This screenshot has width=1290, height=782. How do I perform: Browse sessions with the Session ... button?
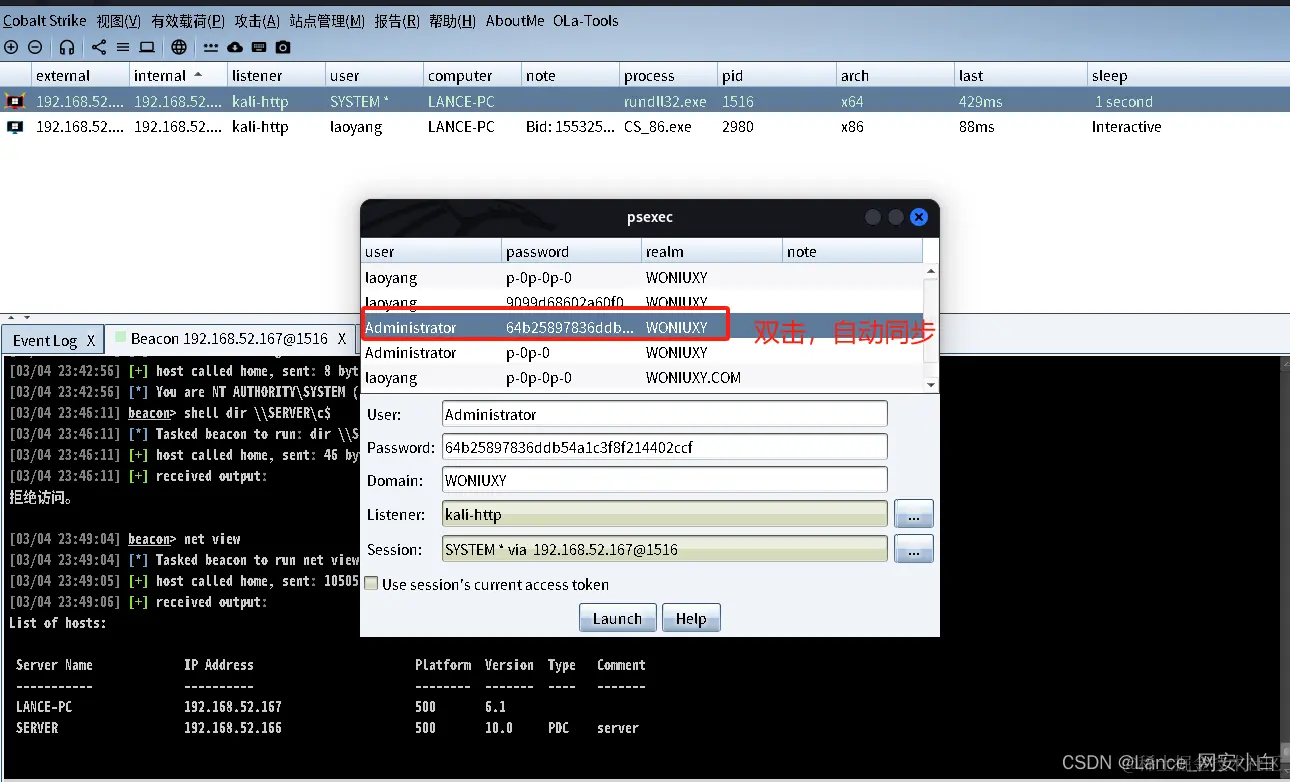[x=913, y=549]
